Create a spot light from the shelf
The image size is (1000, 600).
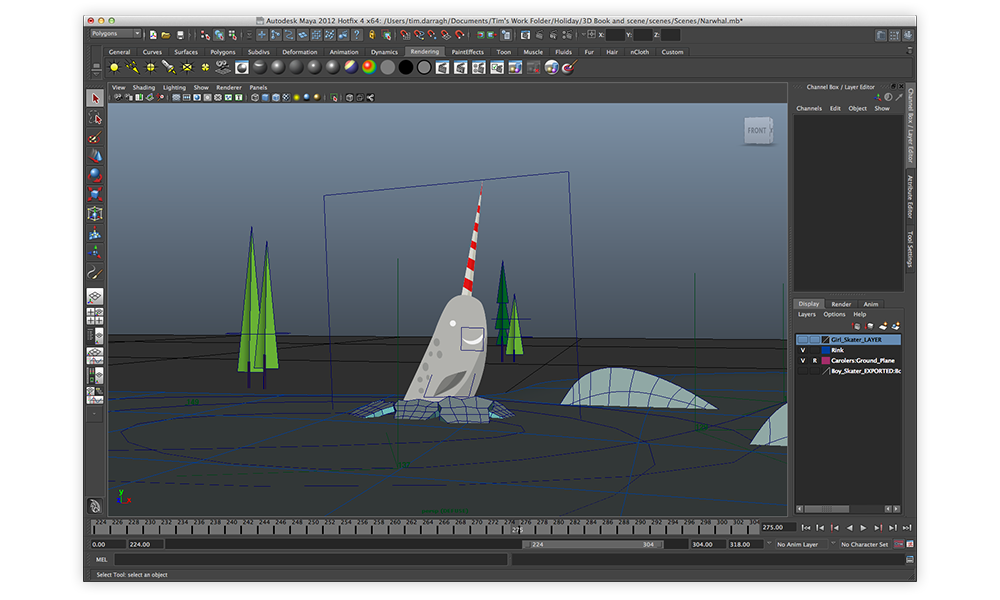pos(169,67)
